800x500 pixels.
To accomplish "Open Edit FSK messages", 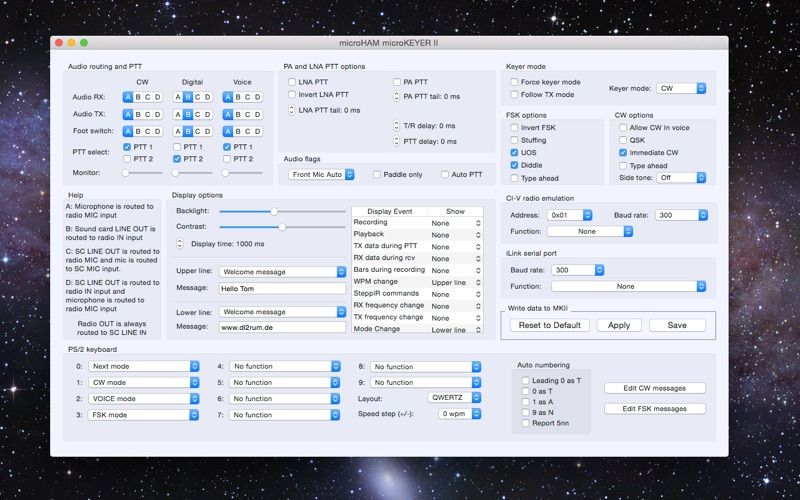I will pyautogui.click(x=655, y=409).
